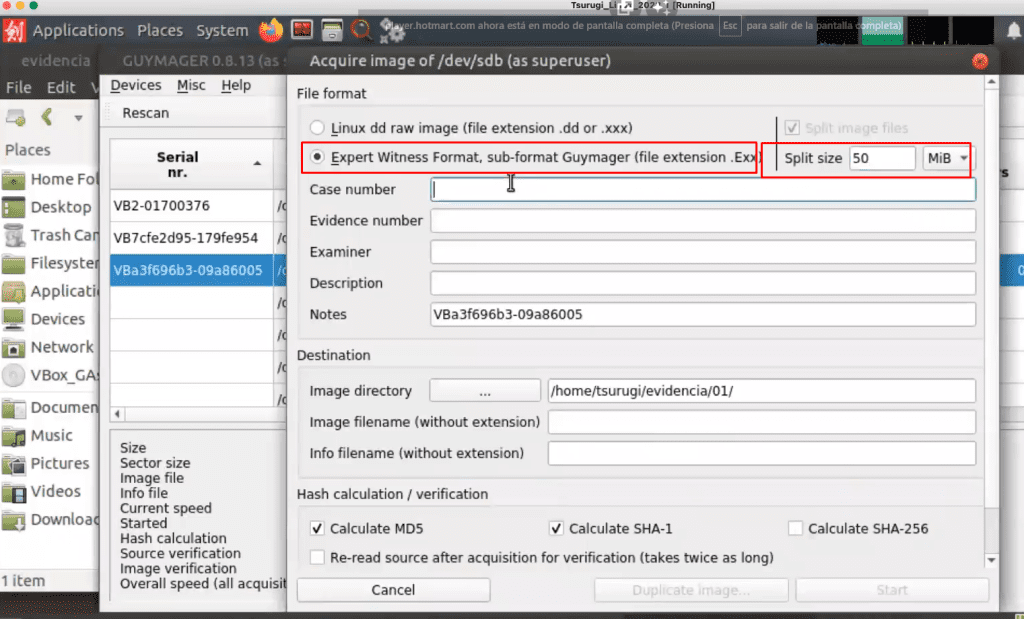Image resolution: width=1024 pixels, height=619 pixels.
Task: Open Home Folder in Places sidebar
Action: click(x=50, y=179)
